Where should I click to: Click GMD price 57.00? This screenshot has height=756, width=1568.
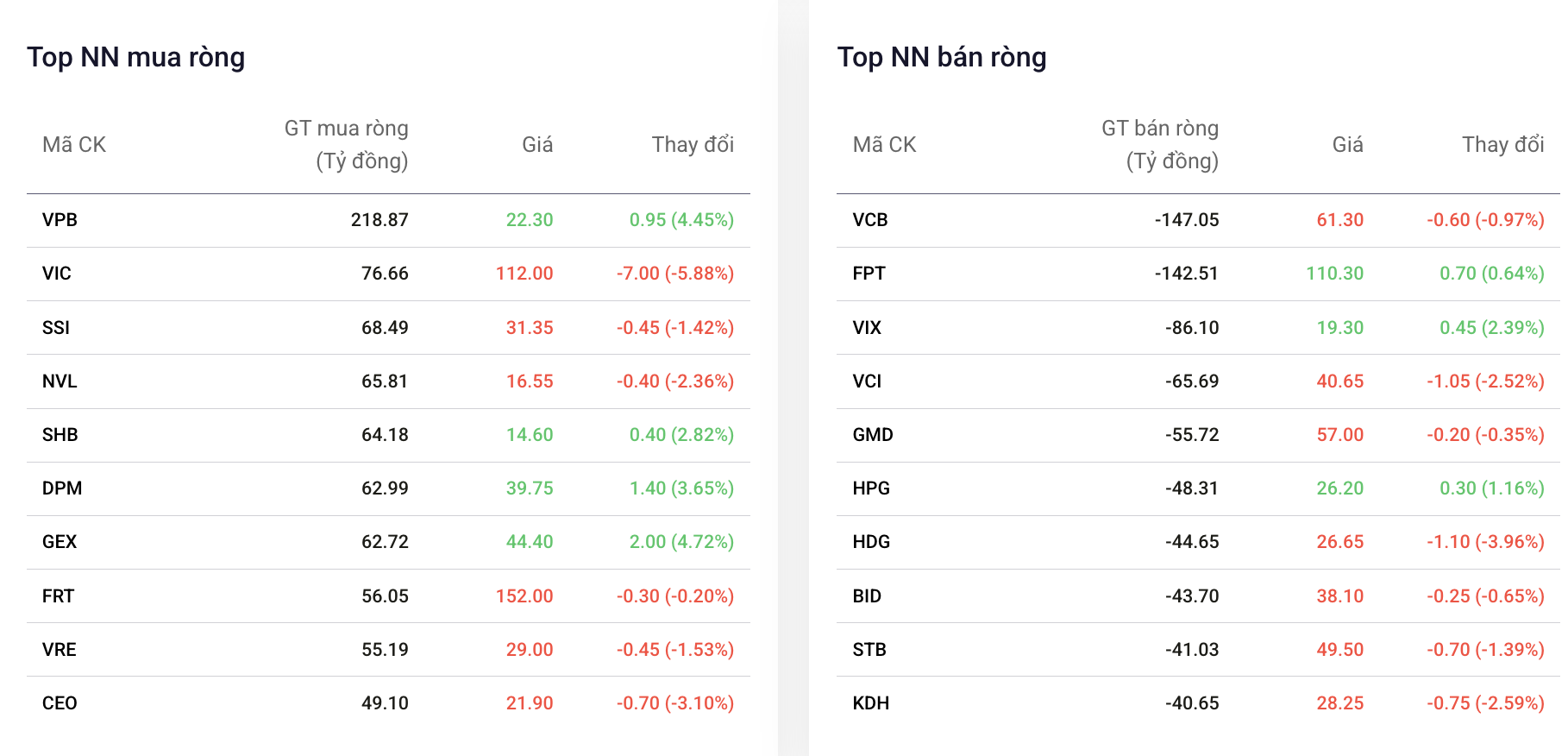point(1340,435)
